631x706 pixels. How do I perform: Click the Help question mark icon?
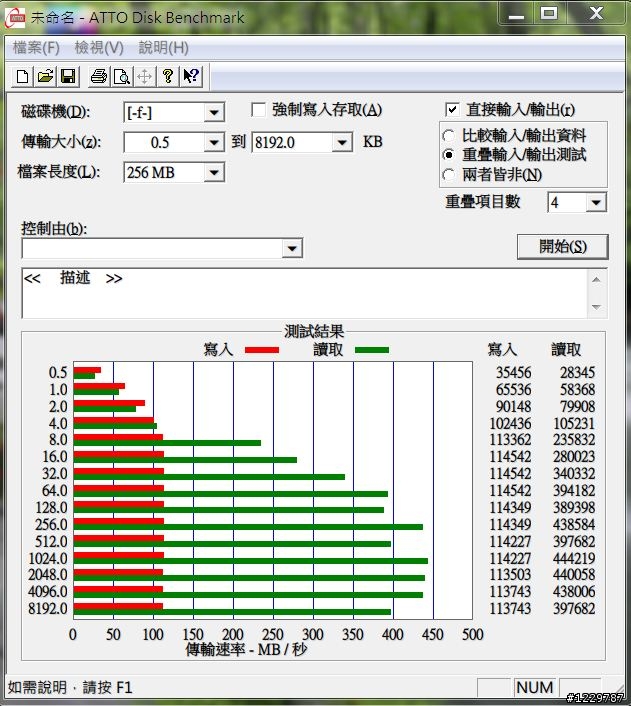[168, 77]
